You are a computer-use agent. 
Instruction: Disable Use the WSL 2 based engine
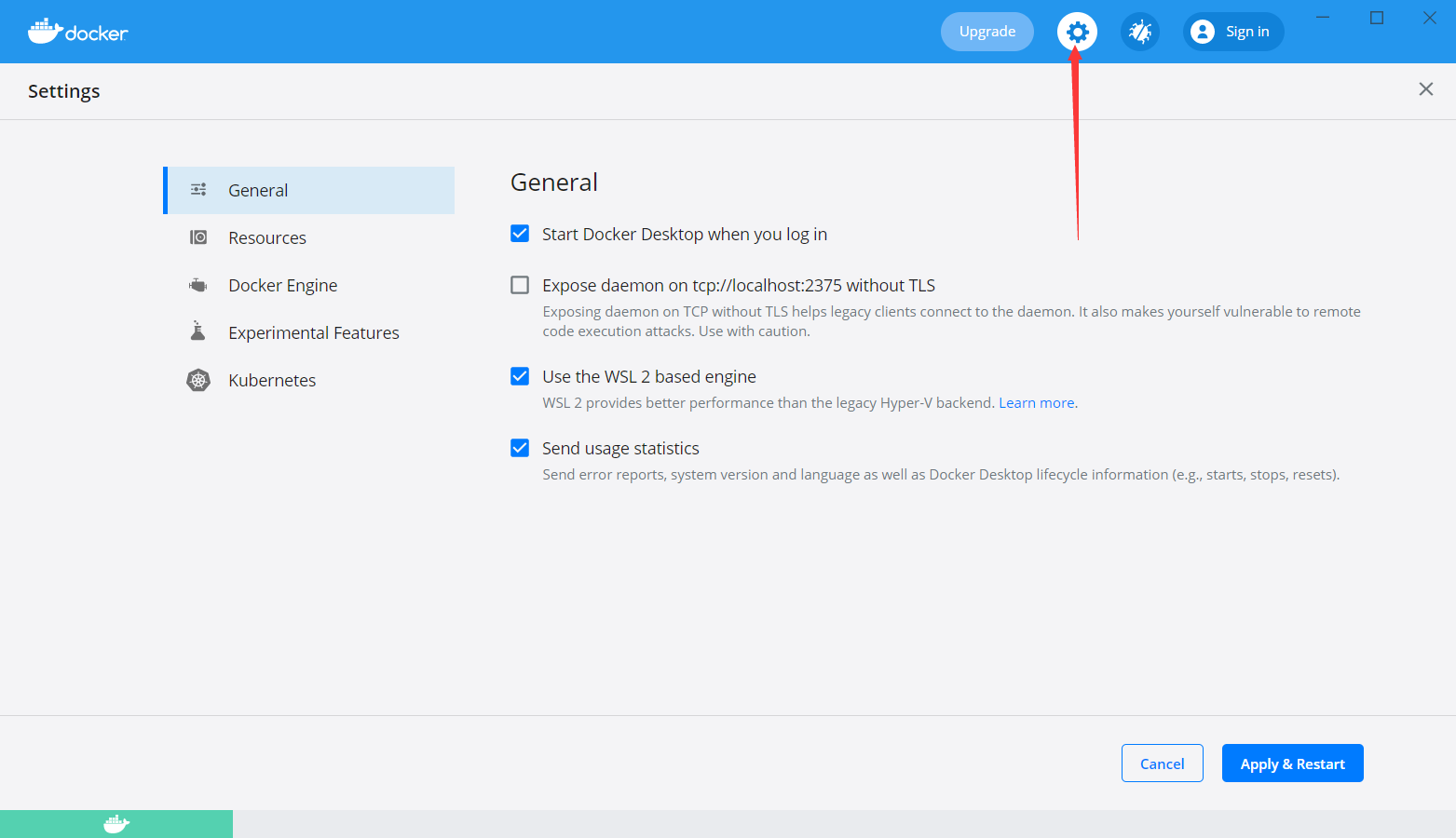[x=520, y=376]
